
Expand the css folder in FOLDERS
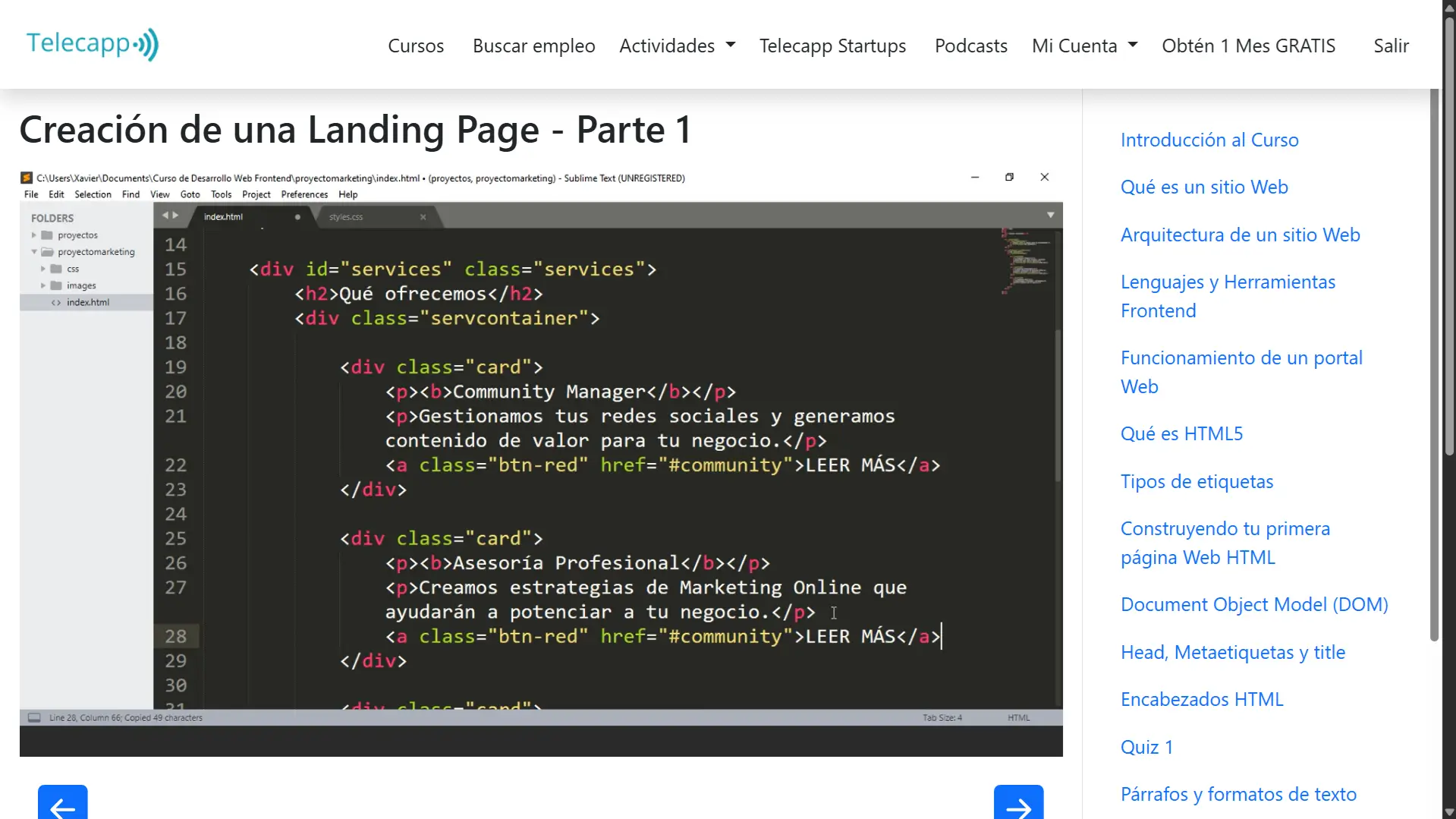43,268
